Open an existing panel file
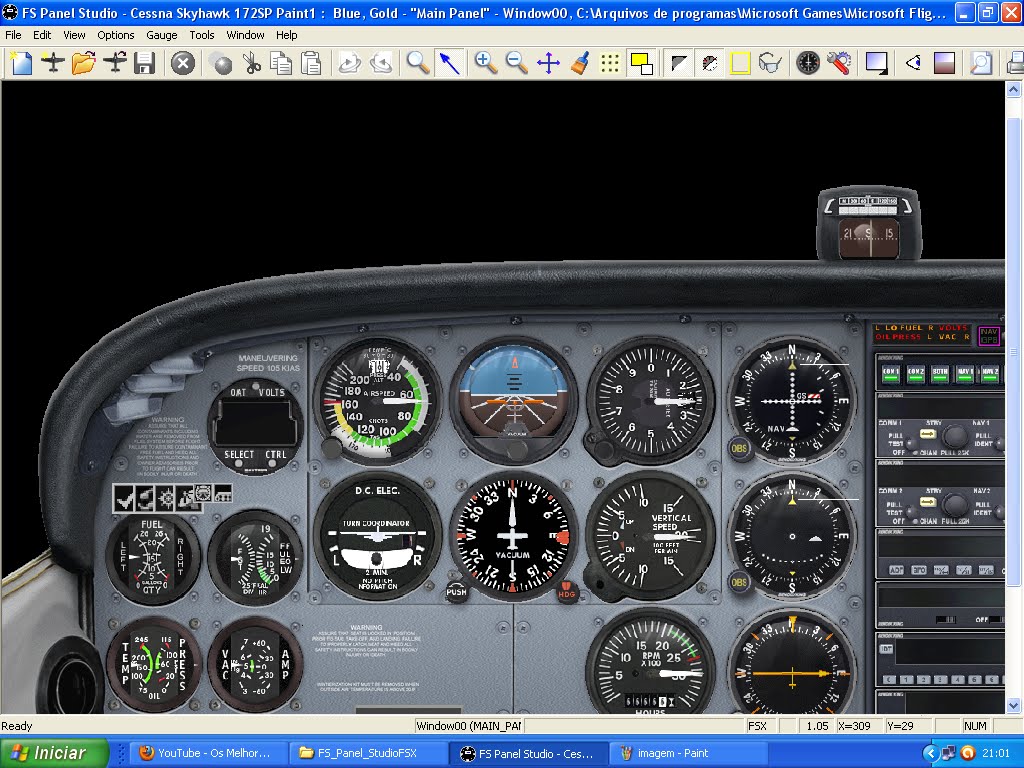This screenshot has width=1024, height=768. [x=84, y=62]
